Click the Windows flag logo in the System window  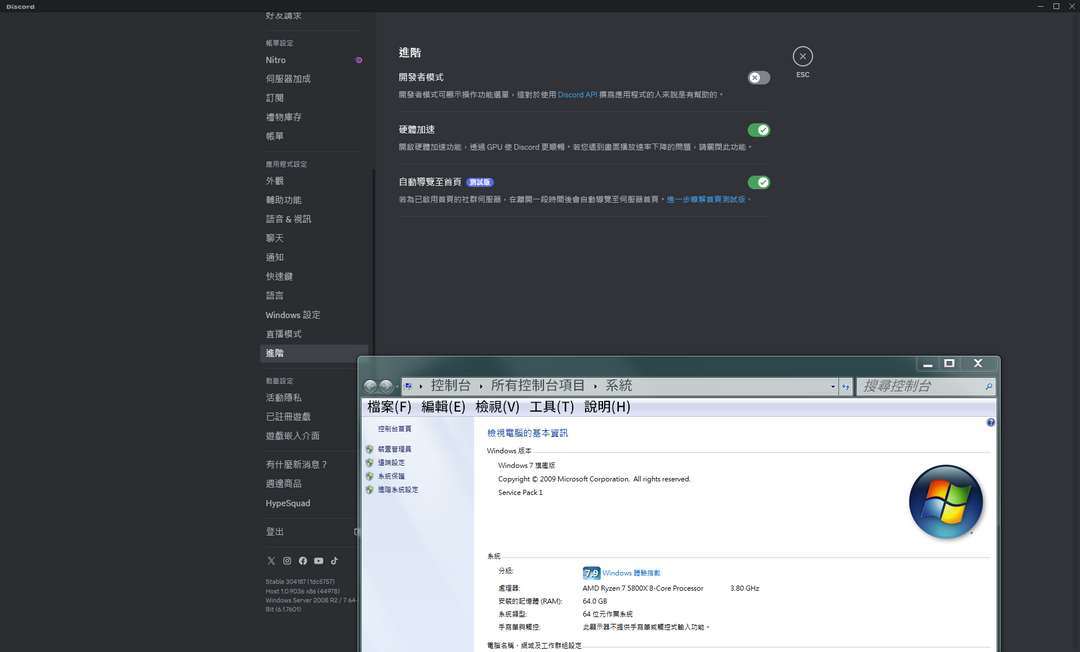point(945,501)
